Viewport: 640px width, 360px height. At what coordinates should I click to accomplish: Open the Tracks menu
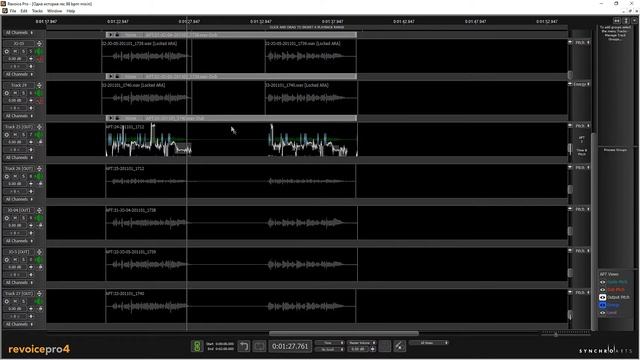tap(37, 11)
